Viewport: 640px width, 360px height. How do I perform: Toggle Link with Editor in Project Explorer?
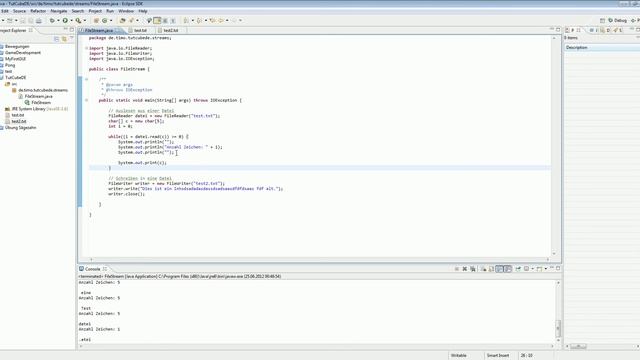(64, 39)
